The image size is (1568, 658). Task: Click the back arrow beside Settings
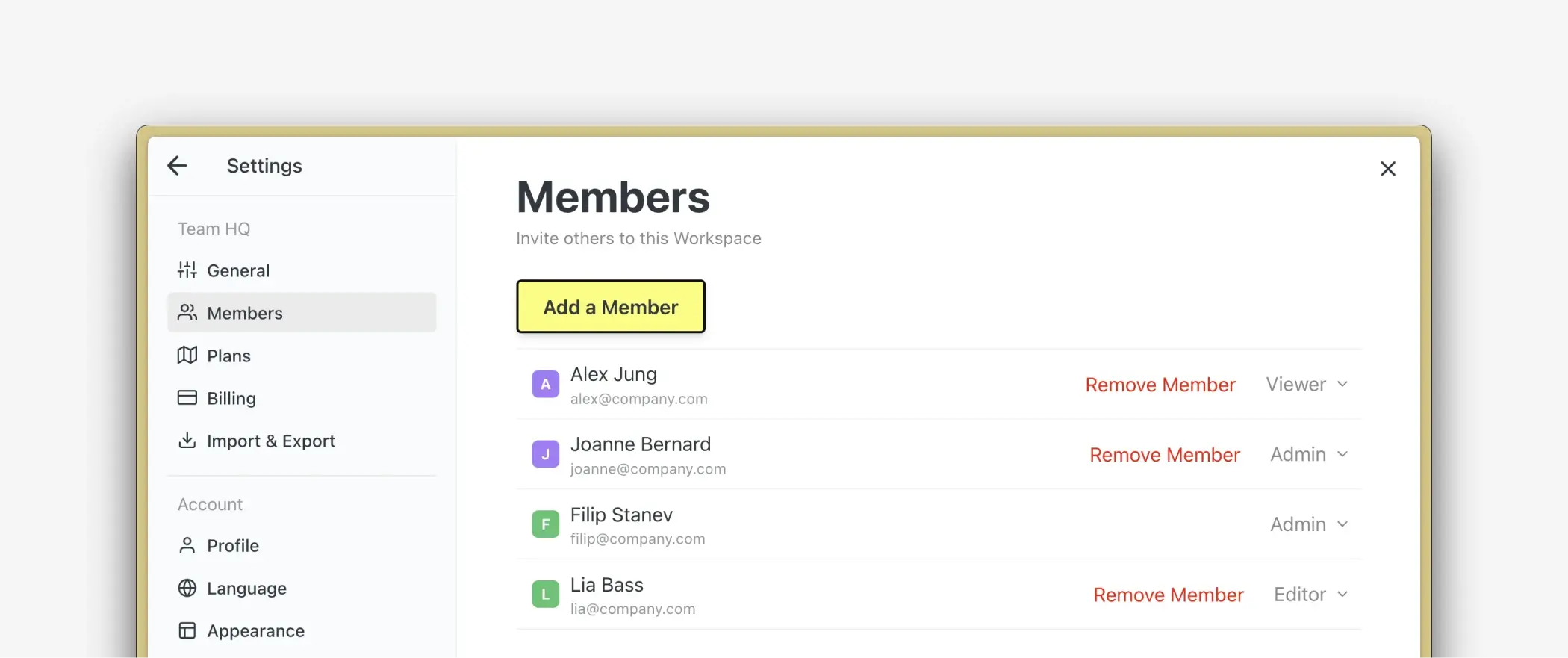point(177,166)
